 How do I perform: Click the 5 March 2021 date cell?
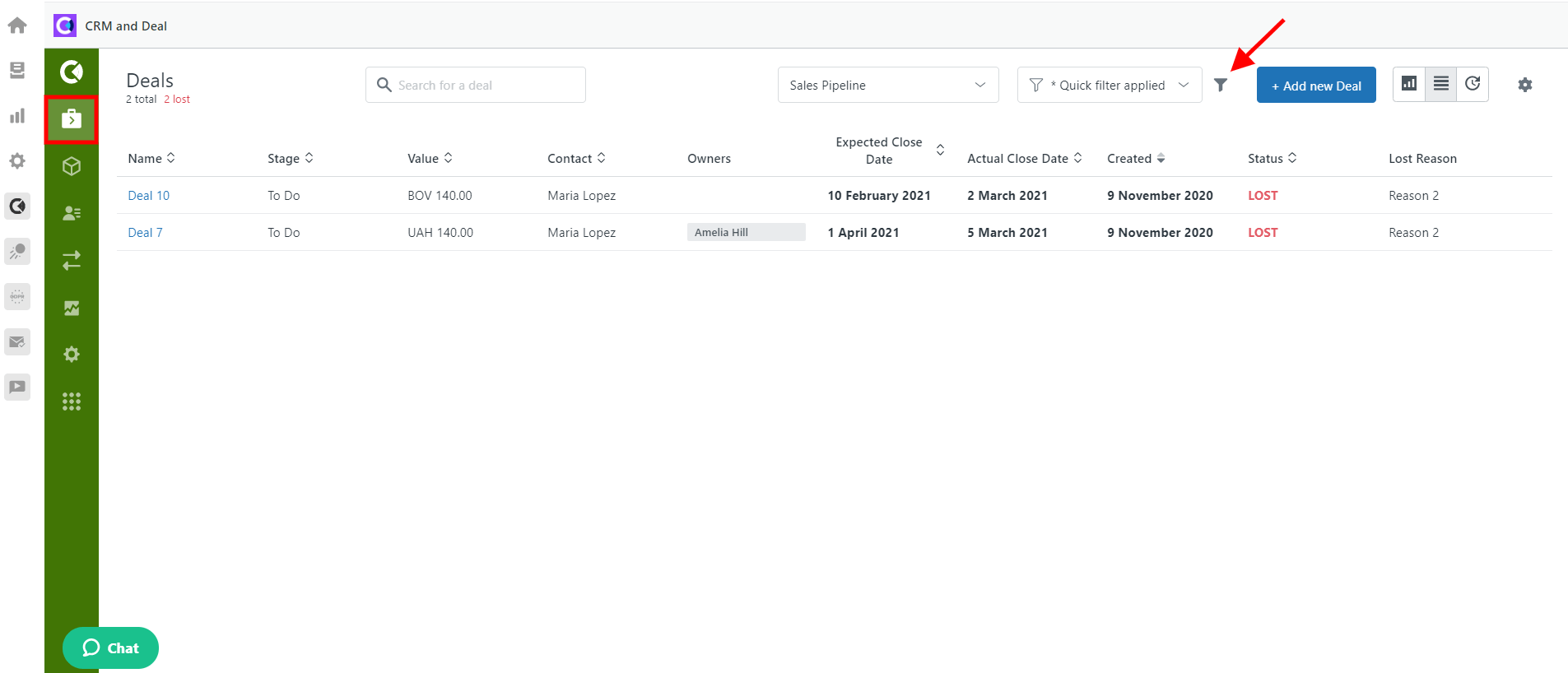point(1007,232)
